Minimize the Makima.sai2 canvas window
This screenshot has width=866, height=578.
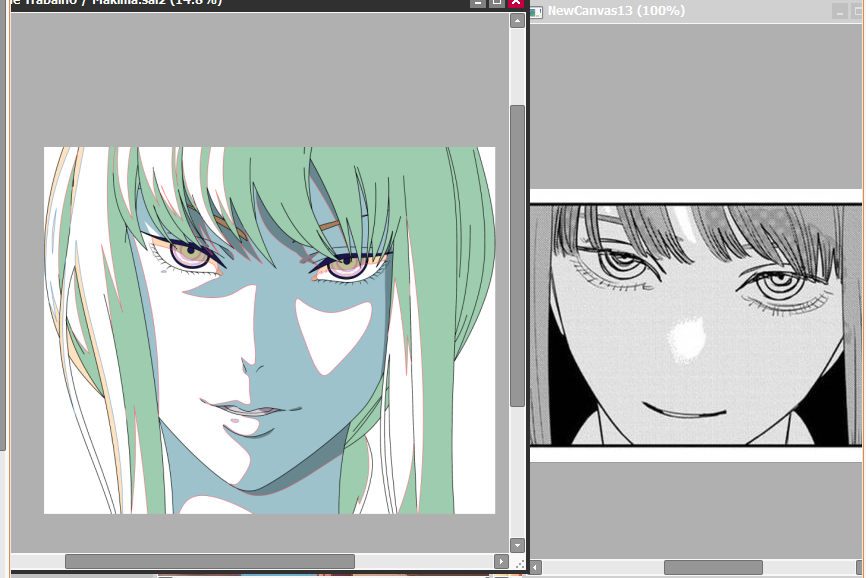tap(478, 3)
